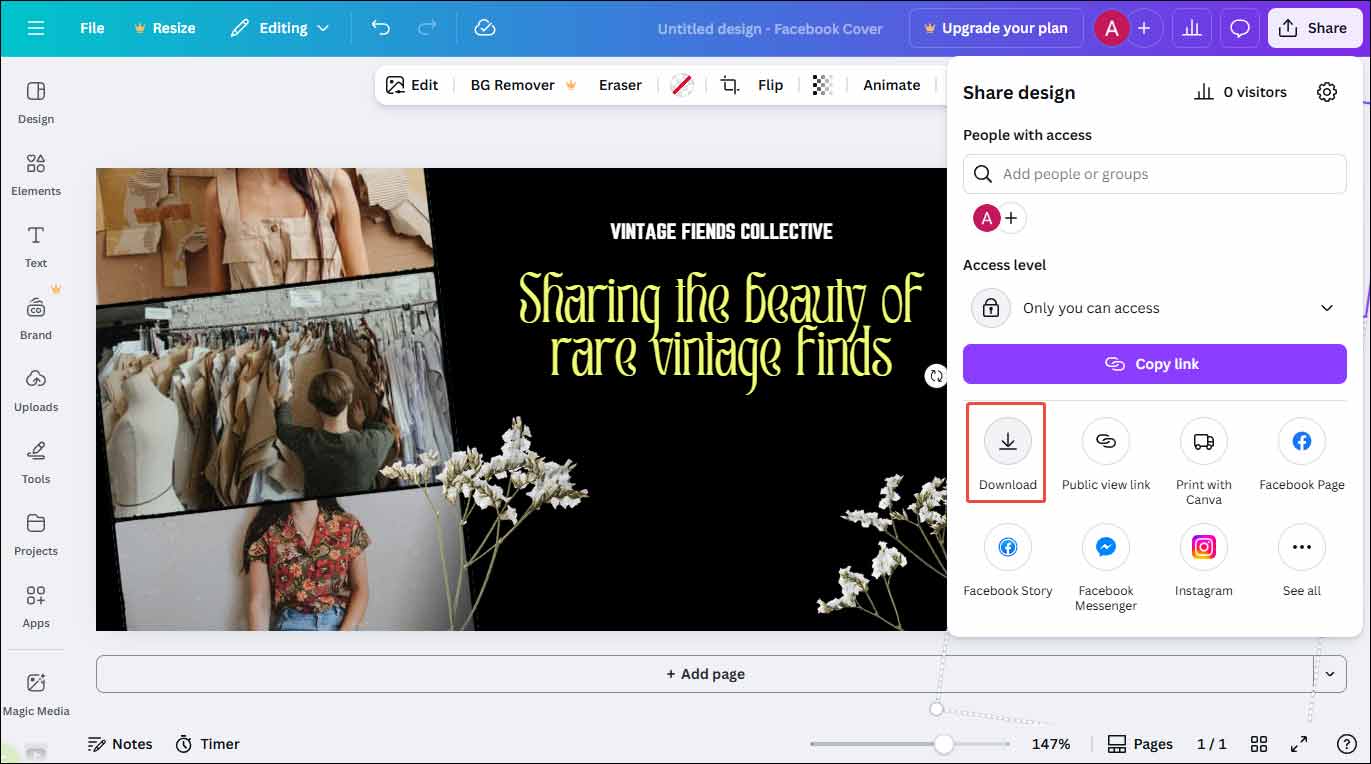Open the Editing mode dropdown
The width and height of the screenshot is (1371, 764).
point(280,28)
